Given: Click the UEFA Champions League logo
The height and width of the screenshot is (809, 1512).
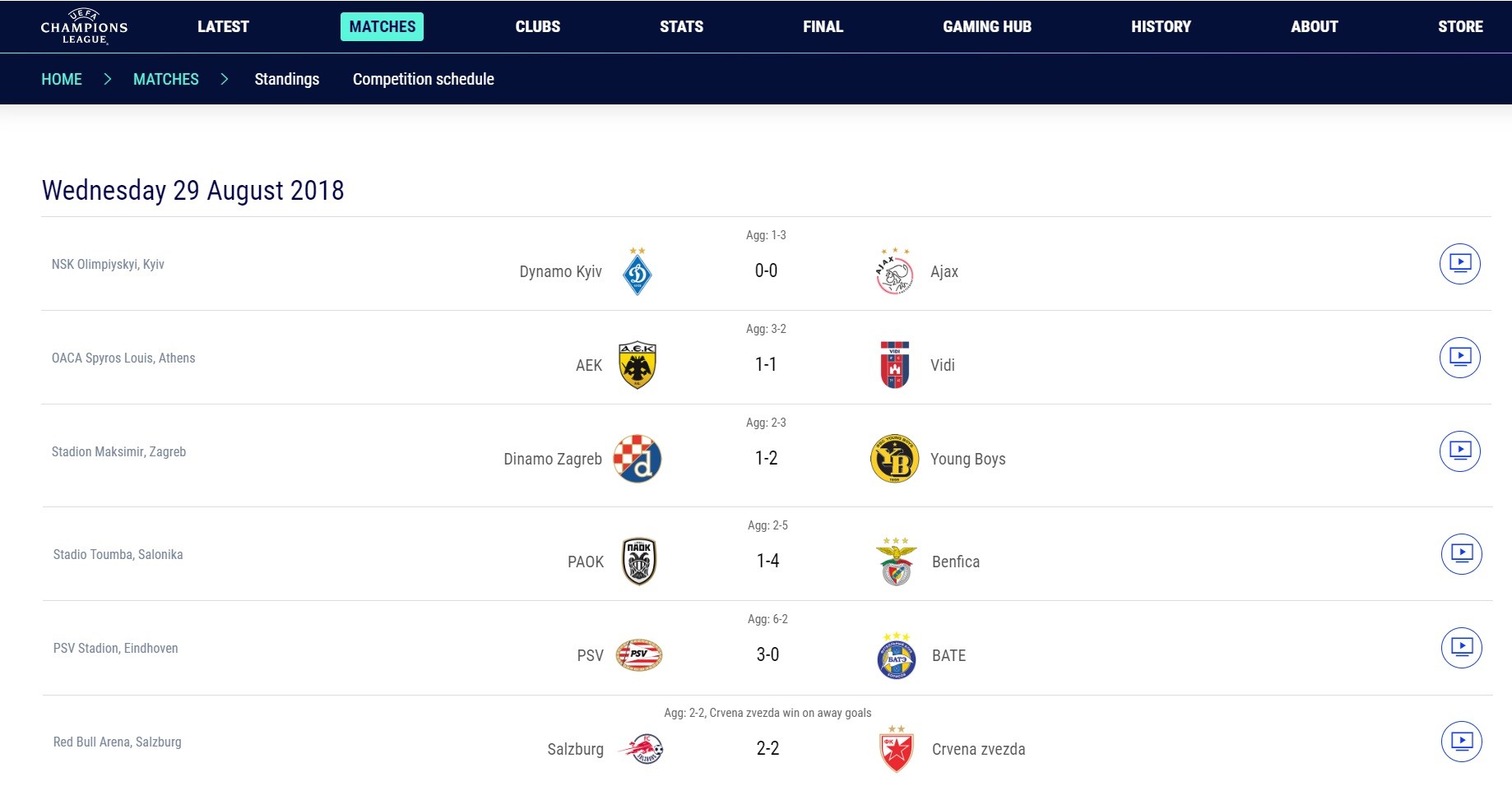Looking at the screenshot, I should coord(84,27).
